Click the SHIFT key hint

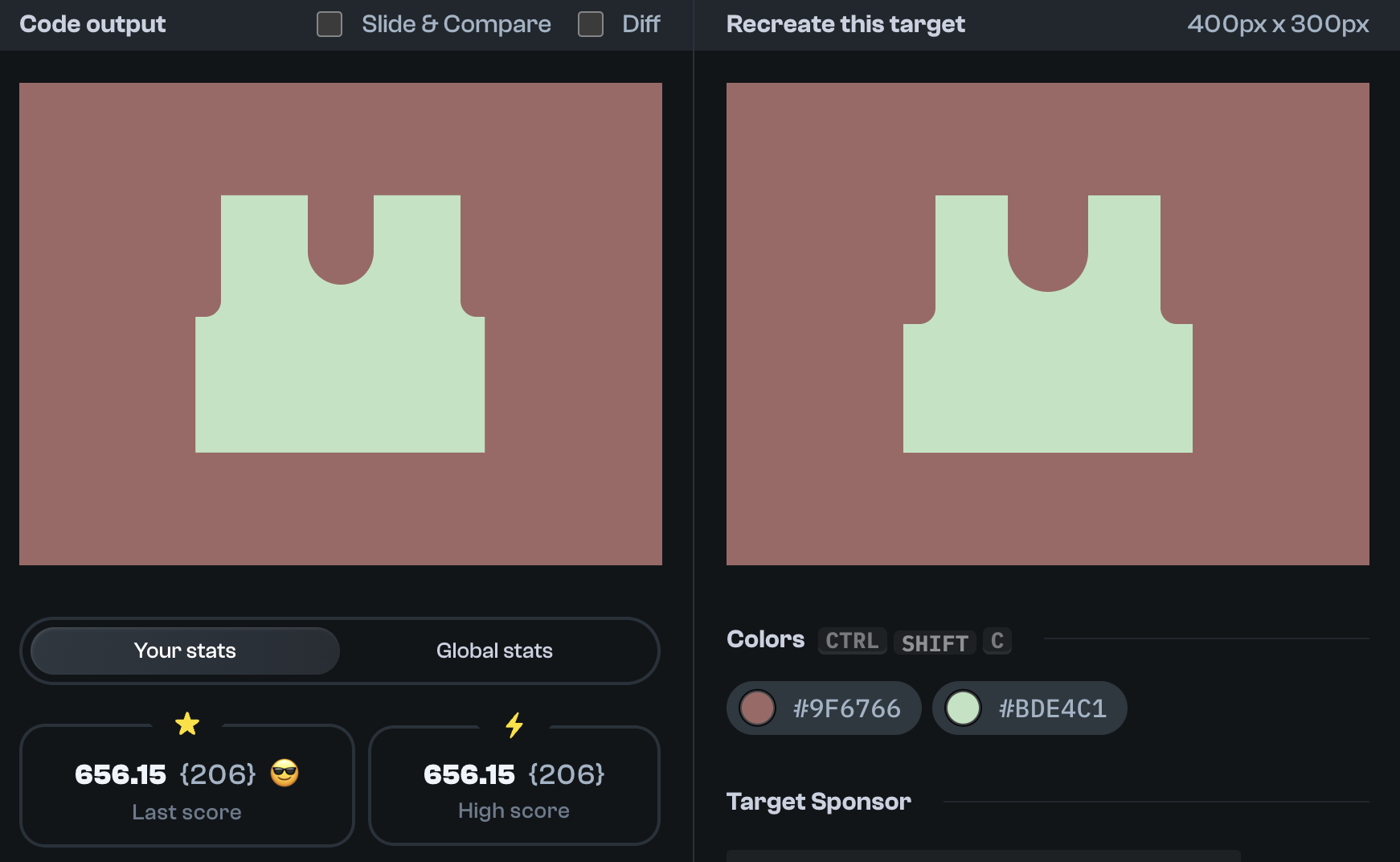[x=935, y=642]
